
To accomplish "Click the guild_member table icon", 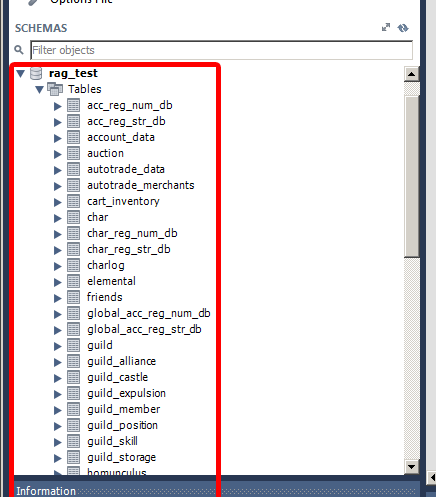I will (x=73, y=409).
